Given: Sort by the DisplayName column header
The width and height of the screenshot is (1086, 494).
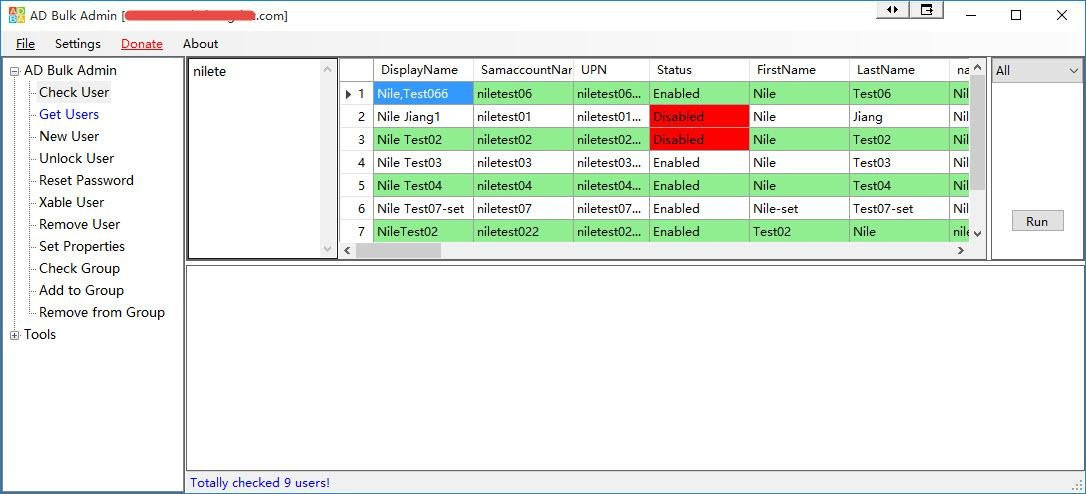Looking at the screenshot, I should point(423,70).
